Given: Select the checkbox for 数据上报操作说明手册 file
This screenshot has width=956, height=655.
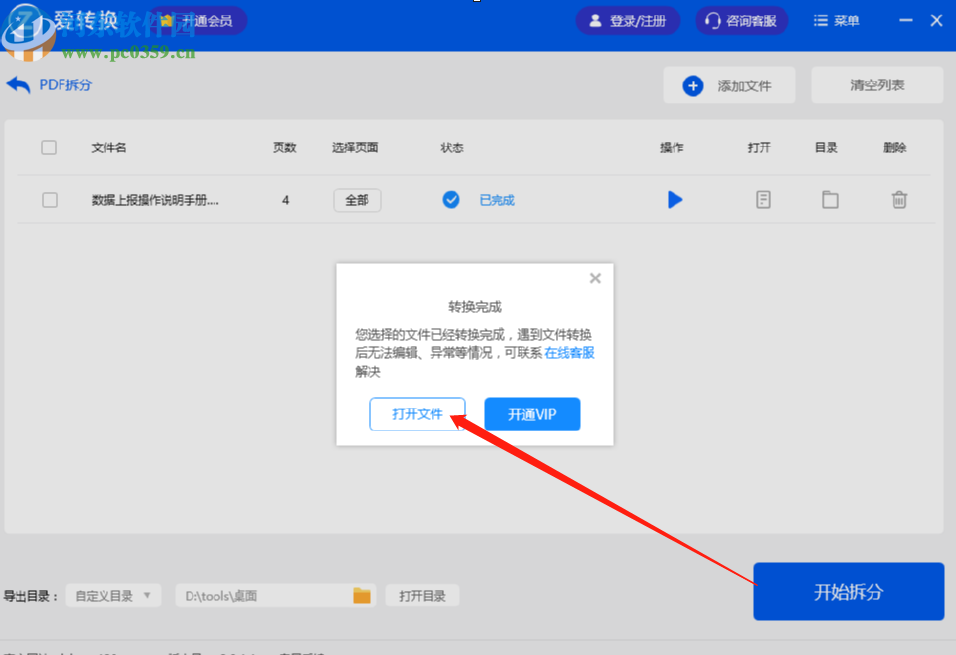Looking at the screenshot, I should coord(49,200).
